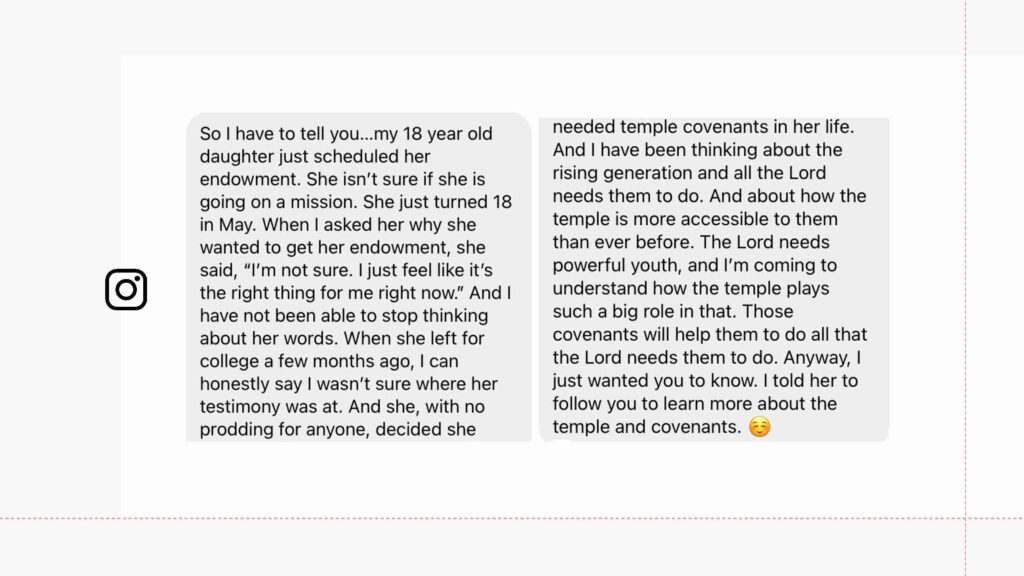Click the word "prodding" in the left bubble

click(x=232, y=430)
